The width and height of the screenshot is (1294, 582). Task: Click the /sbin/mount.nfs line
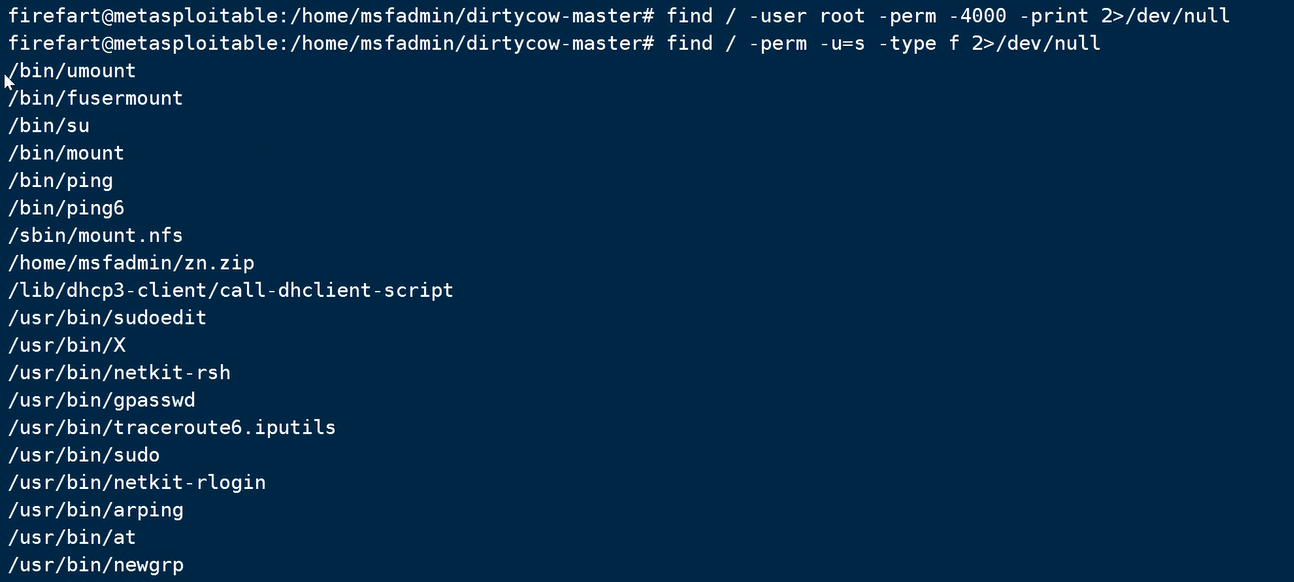point(96,235)
